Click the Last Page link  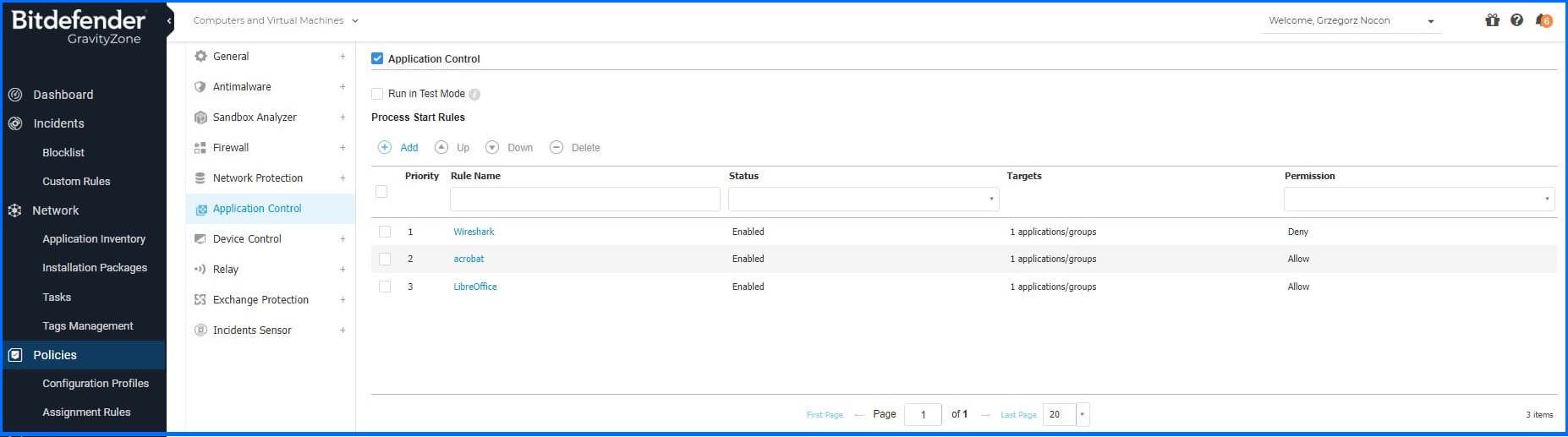click(x=1018, y=414)
